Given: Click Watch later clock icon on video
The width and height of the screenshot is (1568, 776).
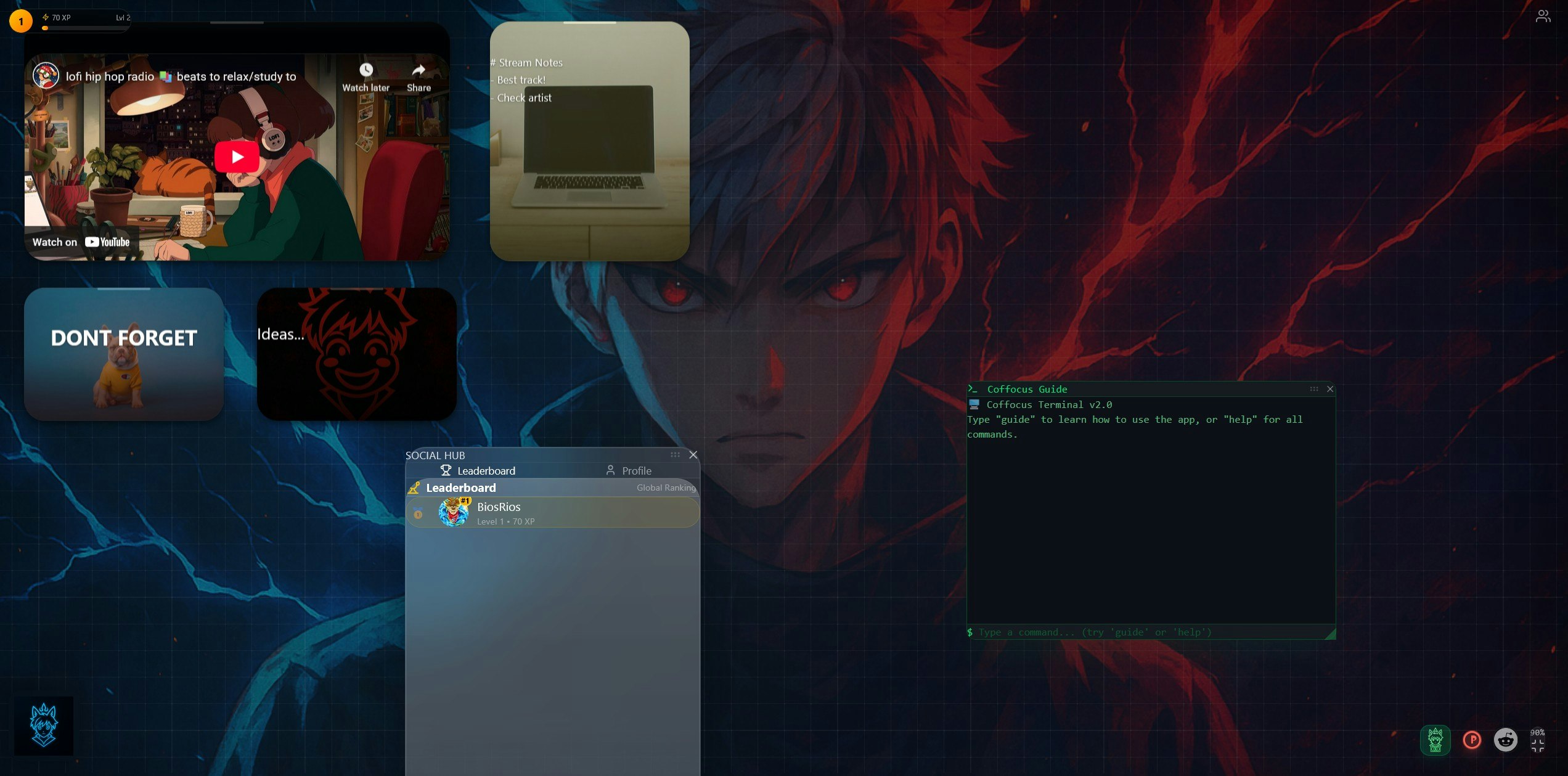Looking at the screenshot, I should click(366, 70).
